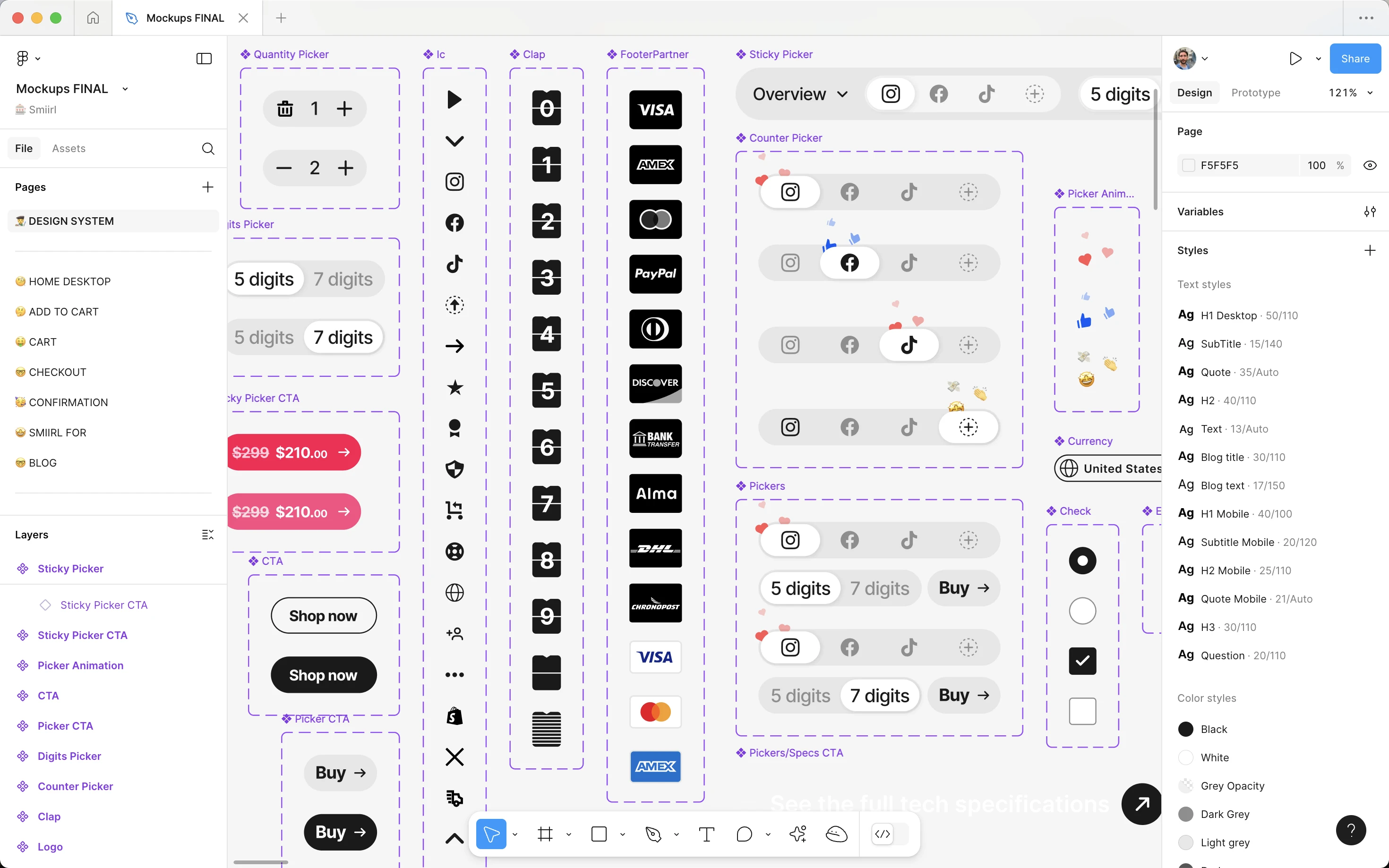Image resolution: width=1389 pixels, height=868 pixels.
Task: Open the present options chevron
Action: (x=1319, y=59)
